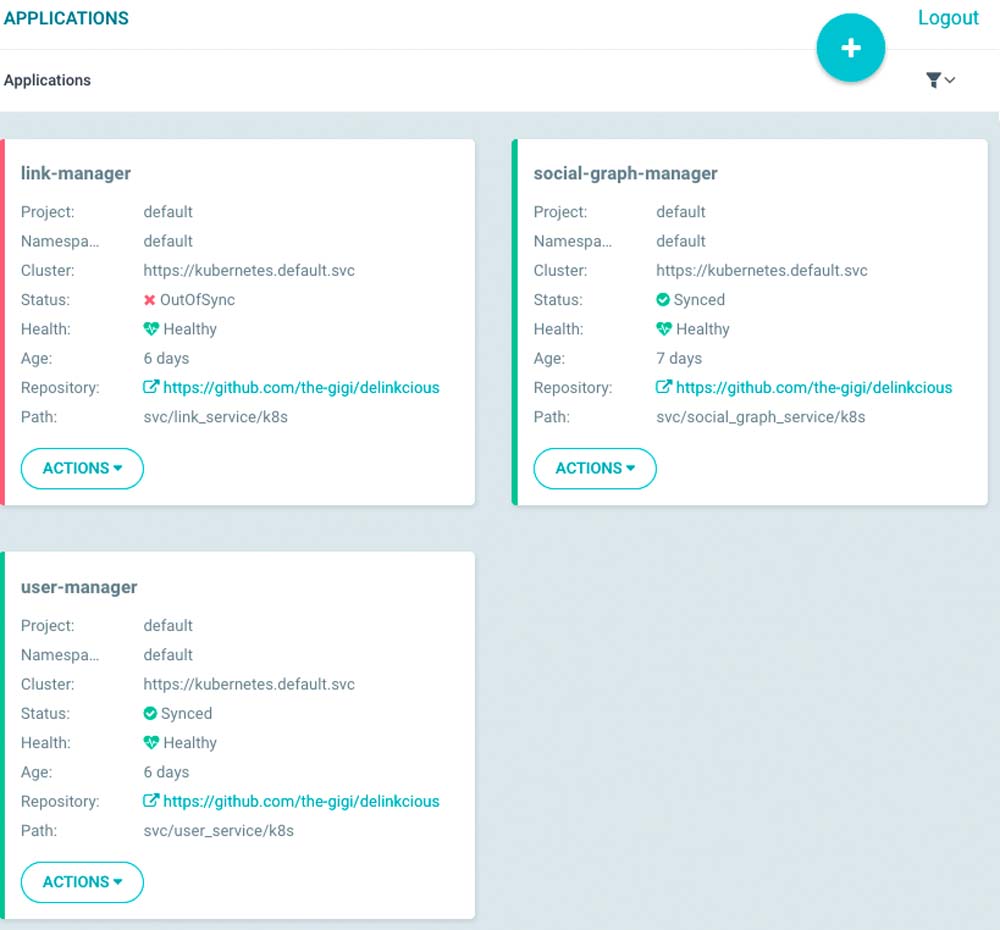
Task: Click the Logout link
Action: (948, 18)
